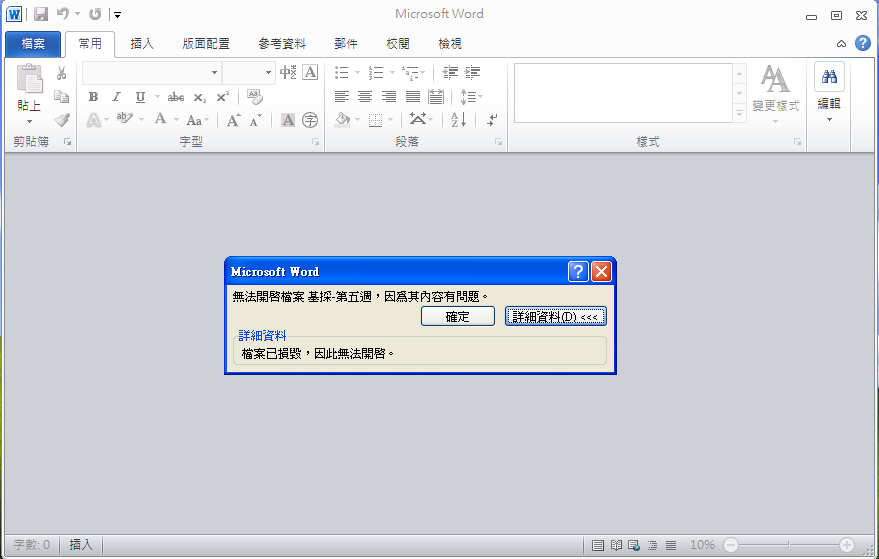This screenshot has width=879, height=559.
Task: Click the Asian Layout icon
Action: coord(418,119)
